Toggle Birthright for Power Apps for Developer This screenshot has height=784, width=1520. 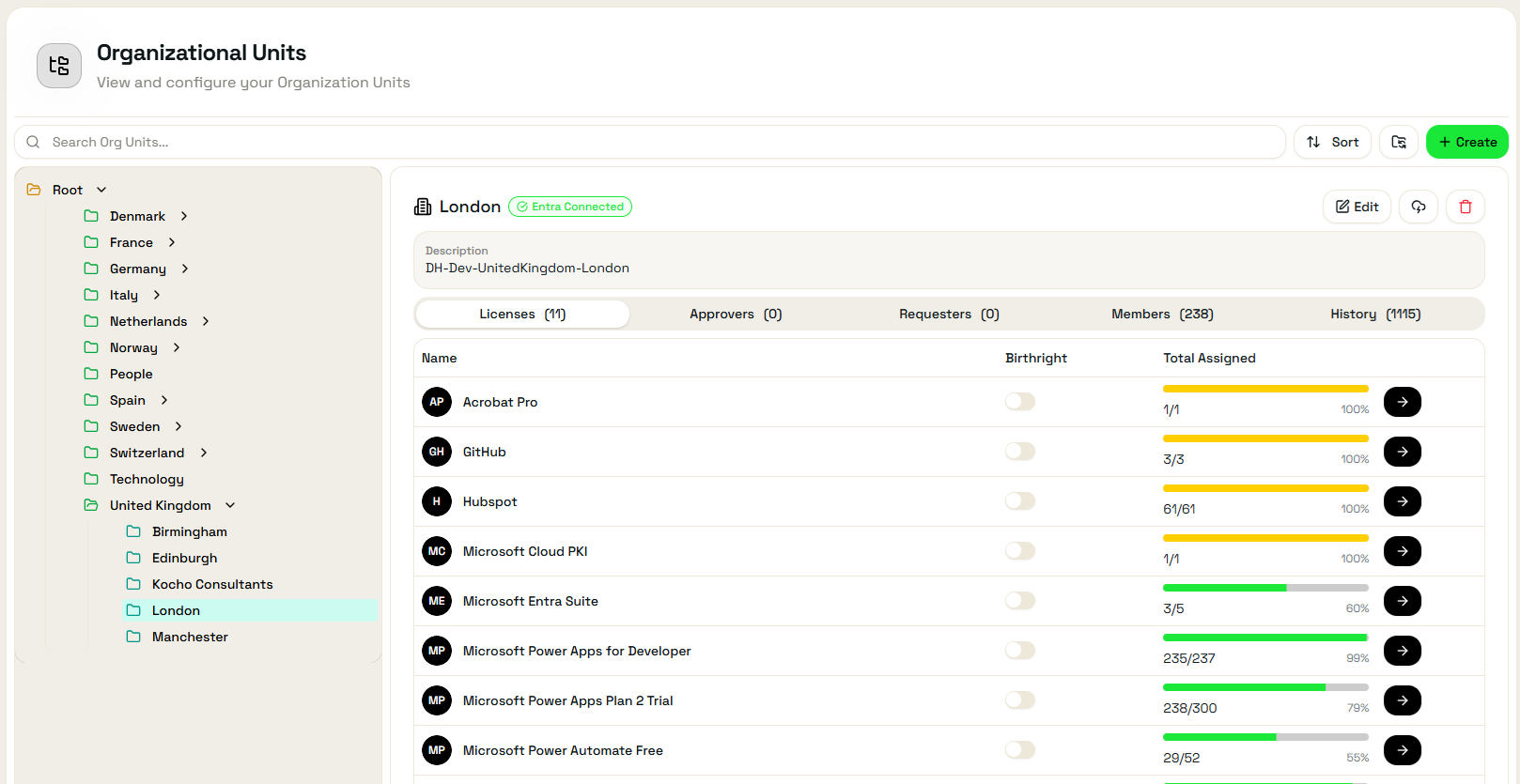[x=1020, y=651]
